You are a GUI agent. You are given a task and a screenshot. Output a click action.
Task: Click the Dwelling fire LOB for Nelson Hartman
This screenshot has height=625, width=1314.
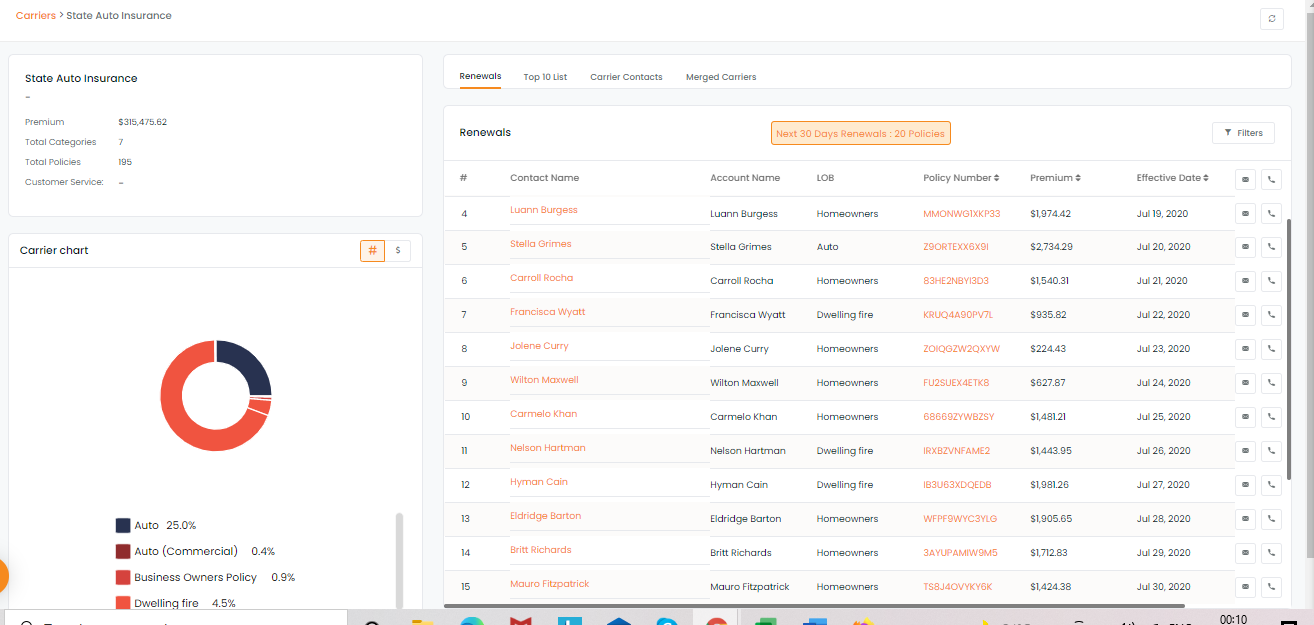(845, 451)
